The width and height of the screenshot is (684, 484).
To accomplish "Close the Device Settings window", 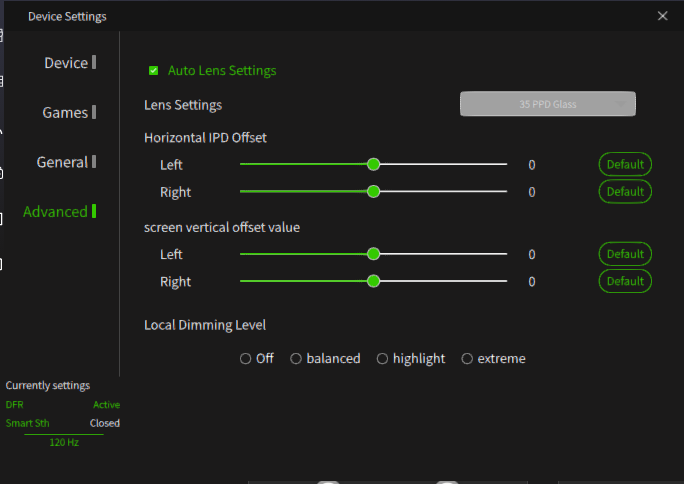I will (662, 16).
